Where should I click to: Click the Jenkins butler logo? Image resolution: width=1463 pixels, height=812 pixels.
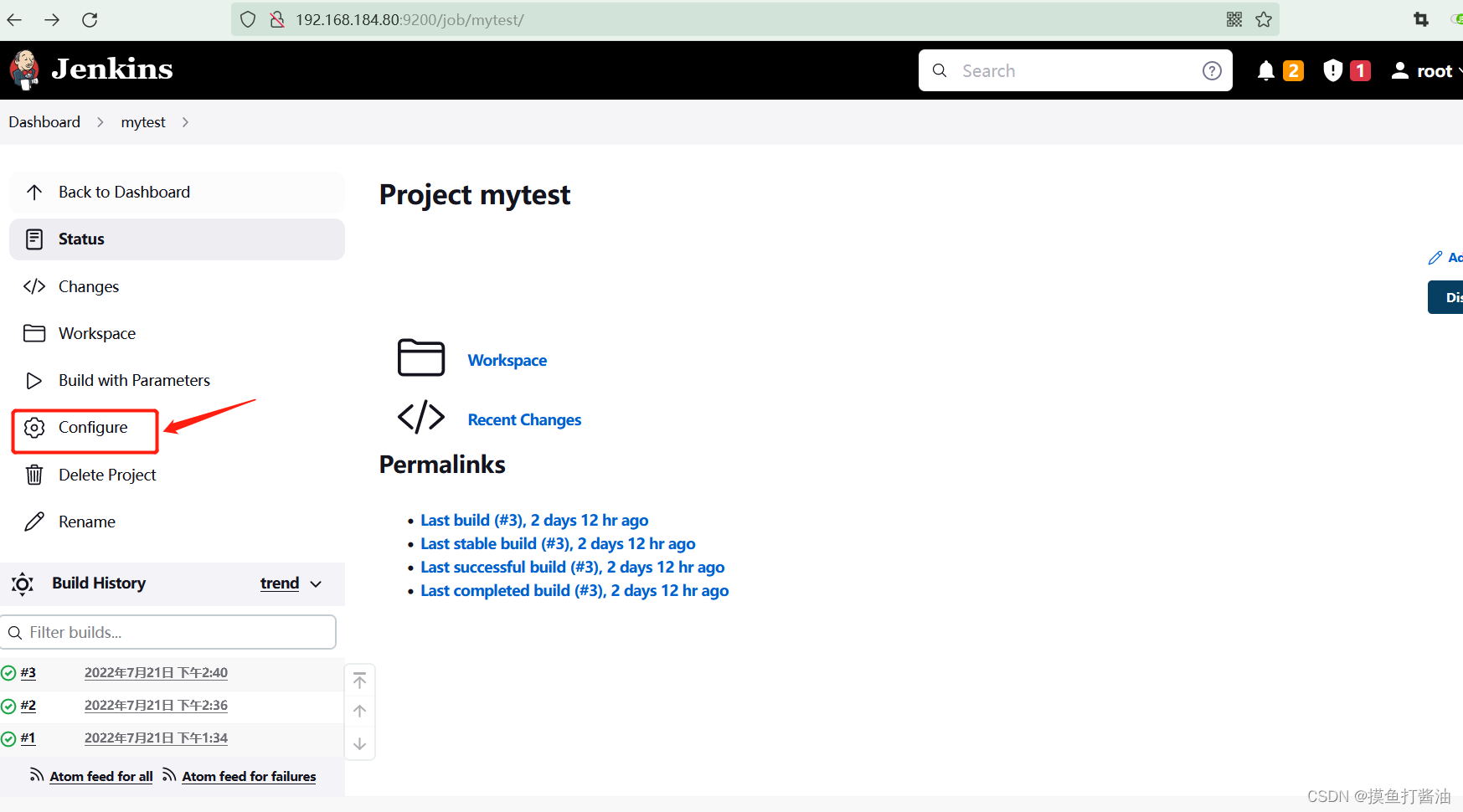pyautogui.click(x=24, y=70)
